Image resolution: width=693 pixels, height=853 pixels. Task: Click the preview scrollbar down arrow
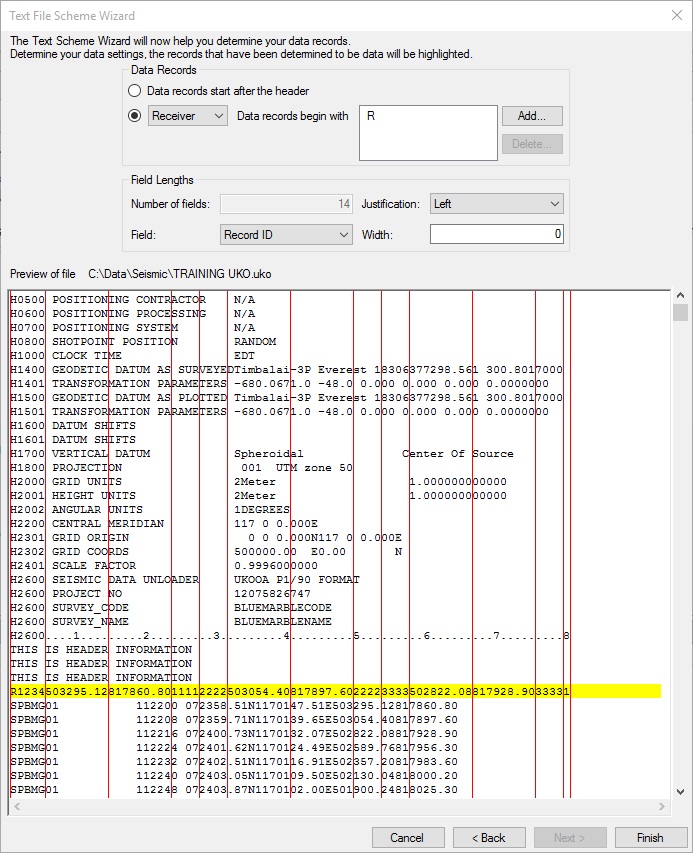[680, 792]
